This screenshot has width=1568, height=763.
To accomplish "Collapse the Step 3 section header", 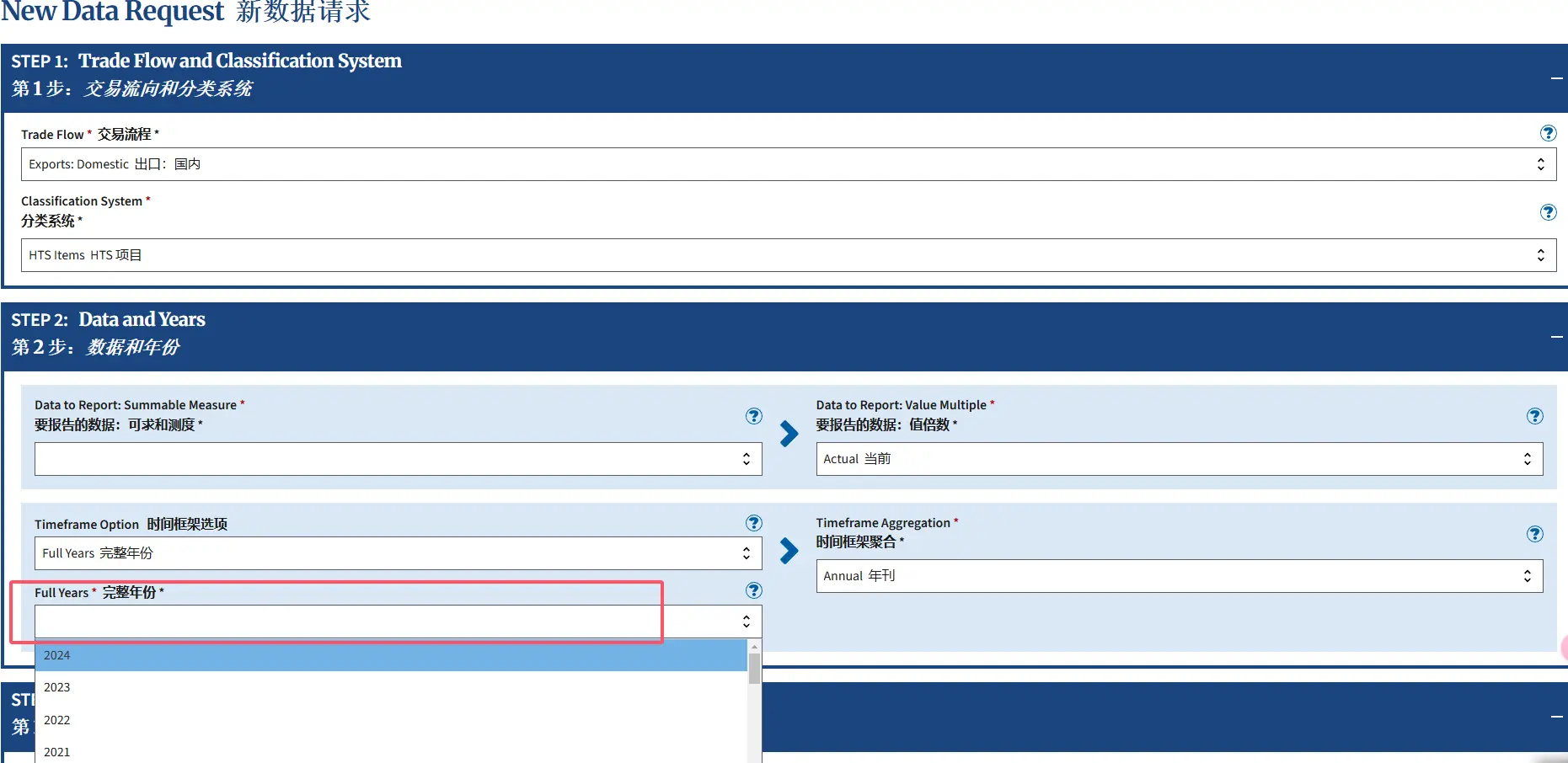I will [1556, 717].
